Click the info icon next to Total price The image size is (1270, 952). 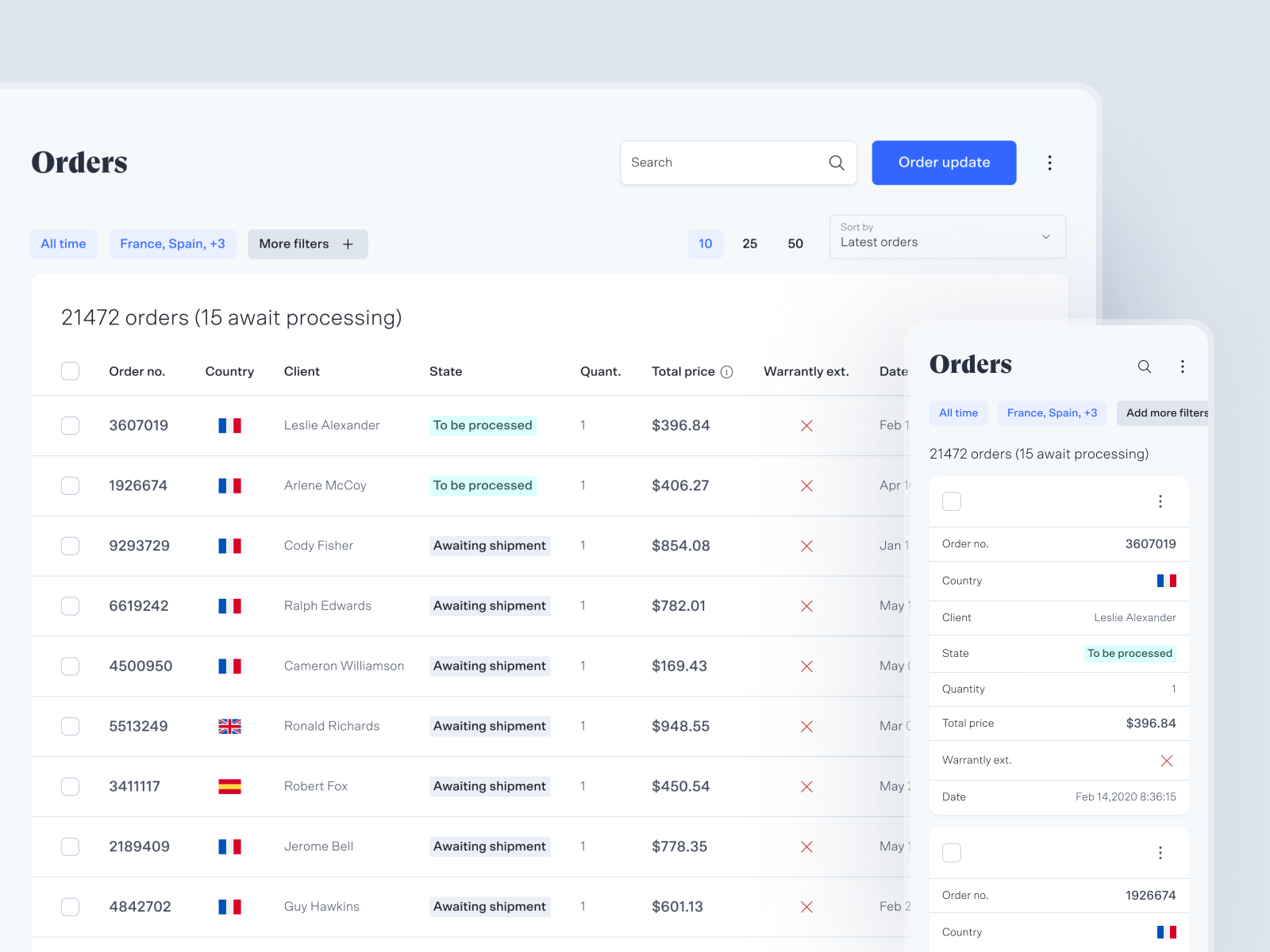click(x=726, y=372)
